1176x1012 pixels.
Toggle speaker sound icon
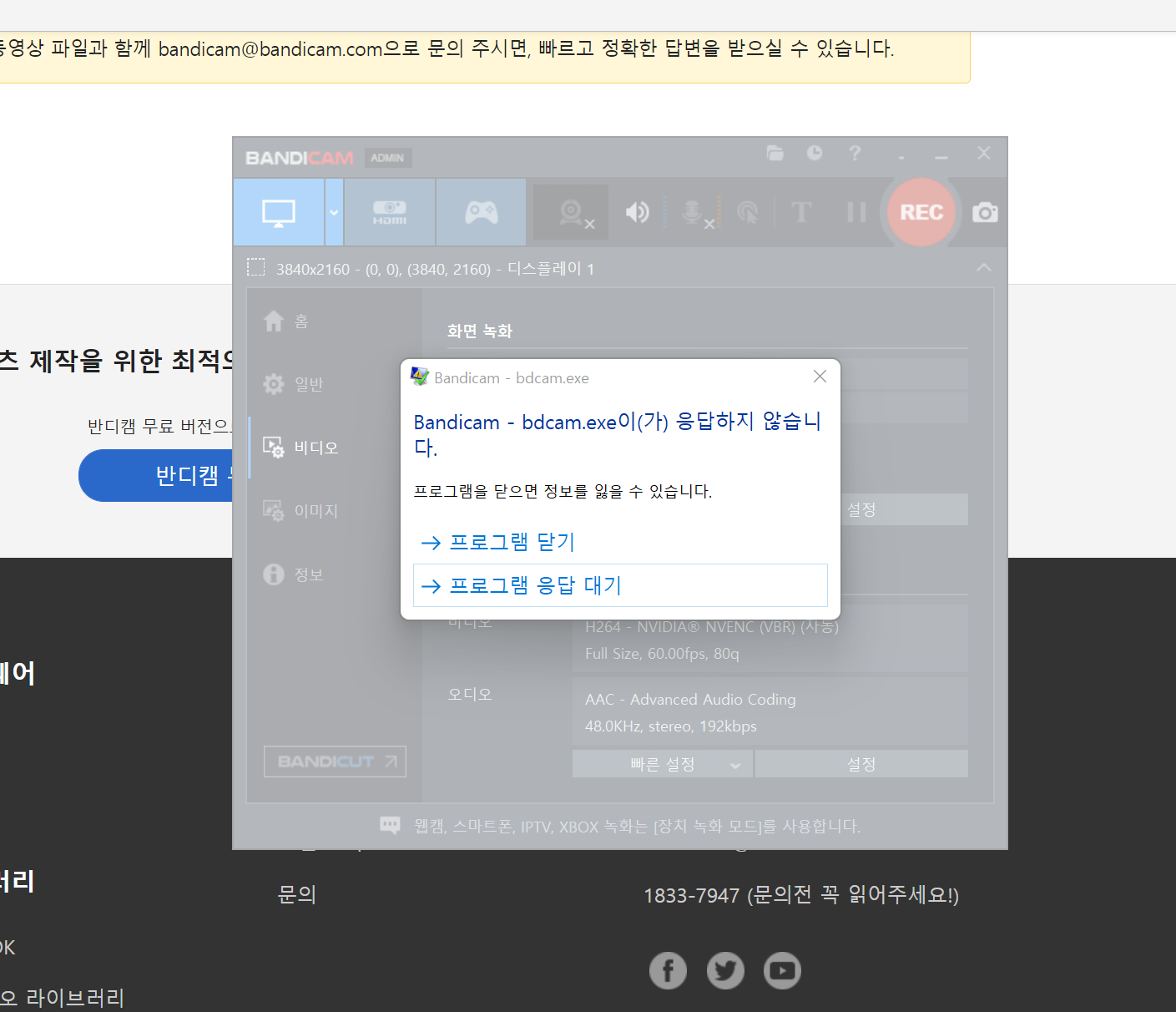[x=638, y=213]
